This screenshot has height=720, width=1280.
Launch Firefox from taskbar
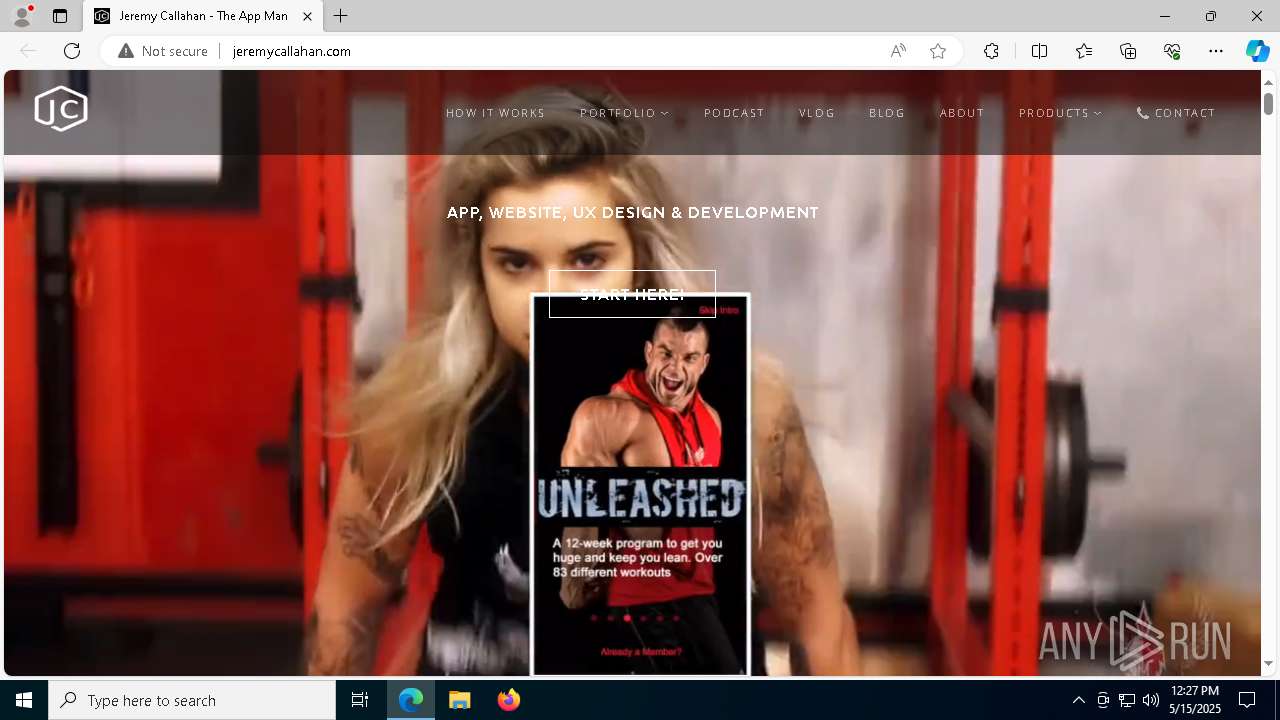coord(509,700)
